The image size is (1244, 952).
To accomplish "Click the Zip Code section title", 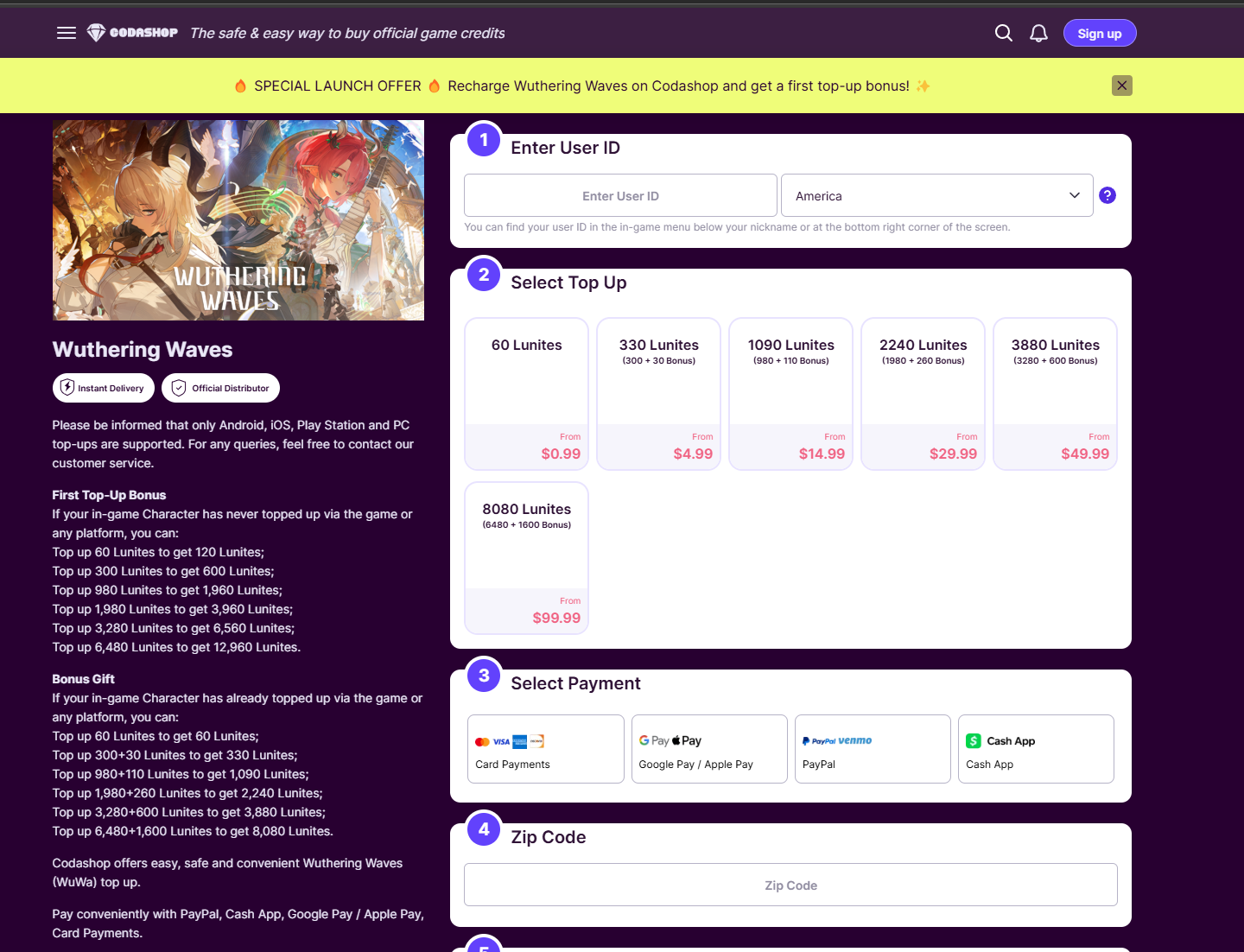I will 549,837.
